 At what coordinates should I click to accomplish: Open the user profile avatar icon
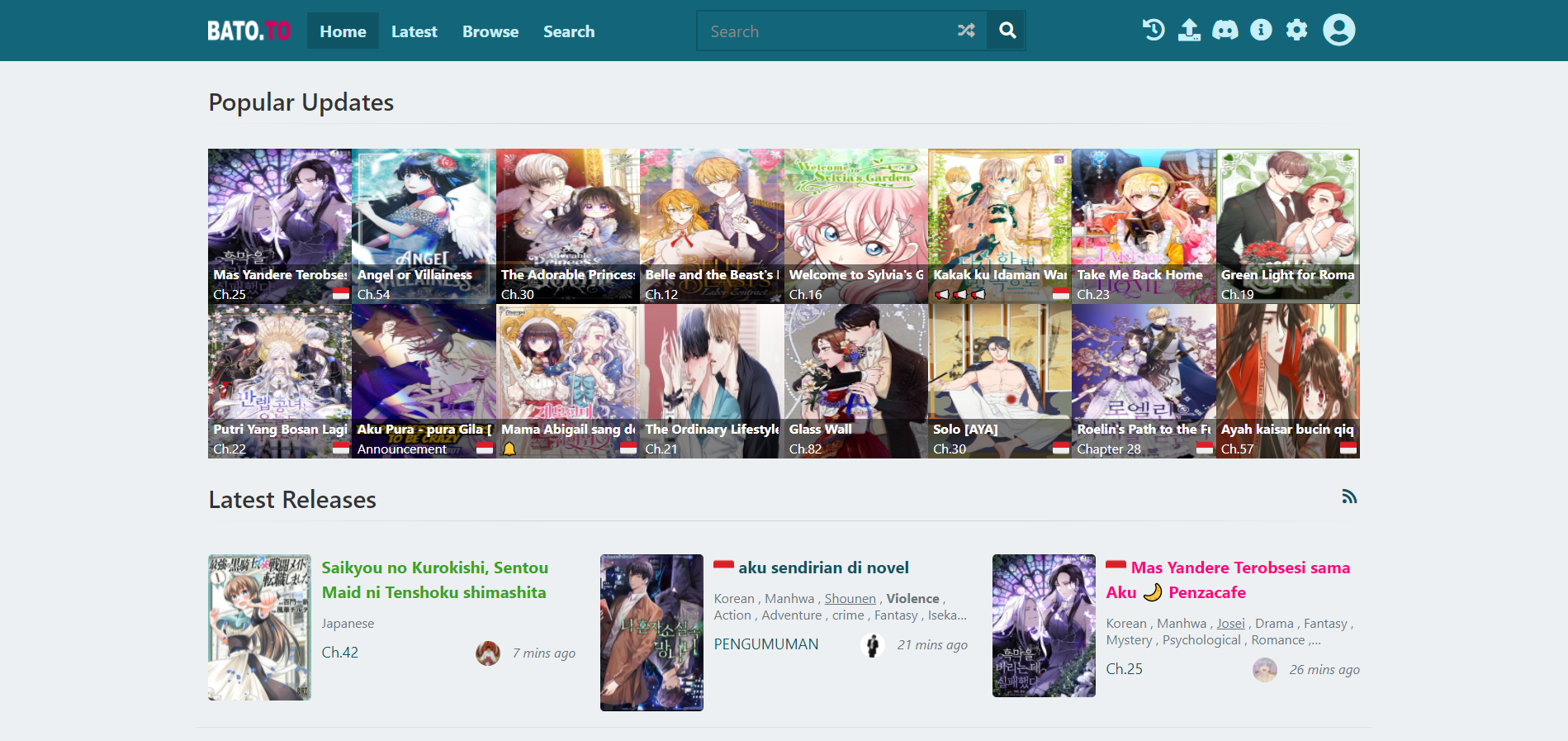[1338, 31]
